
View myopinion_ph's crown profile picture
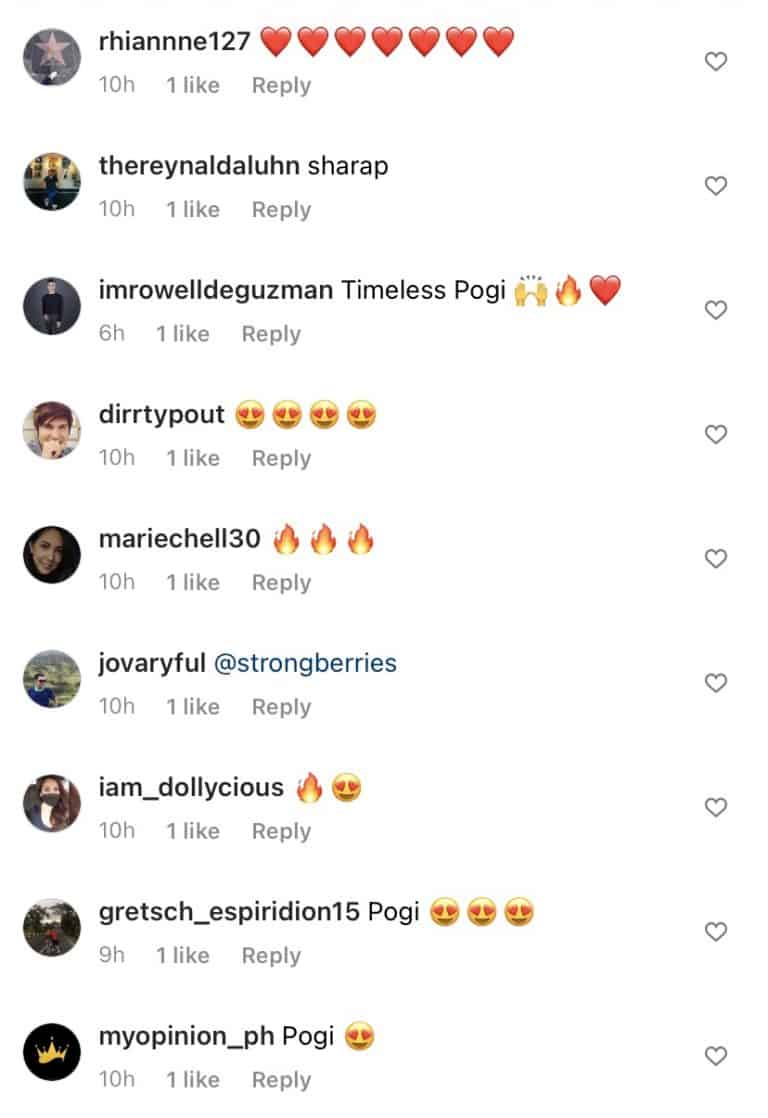[x=51, y=1057]
